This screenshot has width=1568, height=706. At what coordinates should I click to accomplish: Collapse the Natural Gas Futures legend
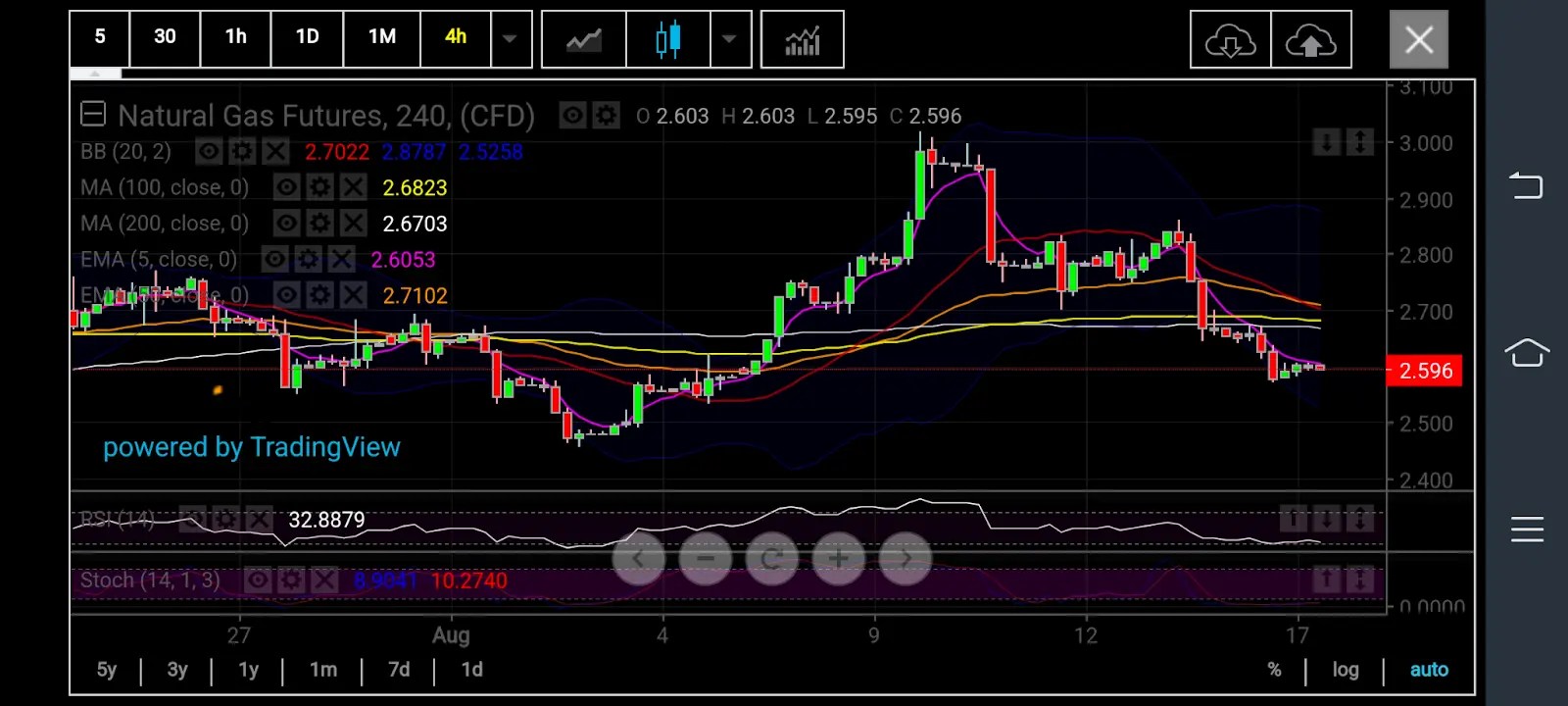[93, 115]
